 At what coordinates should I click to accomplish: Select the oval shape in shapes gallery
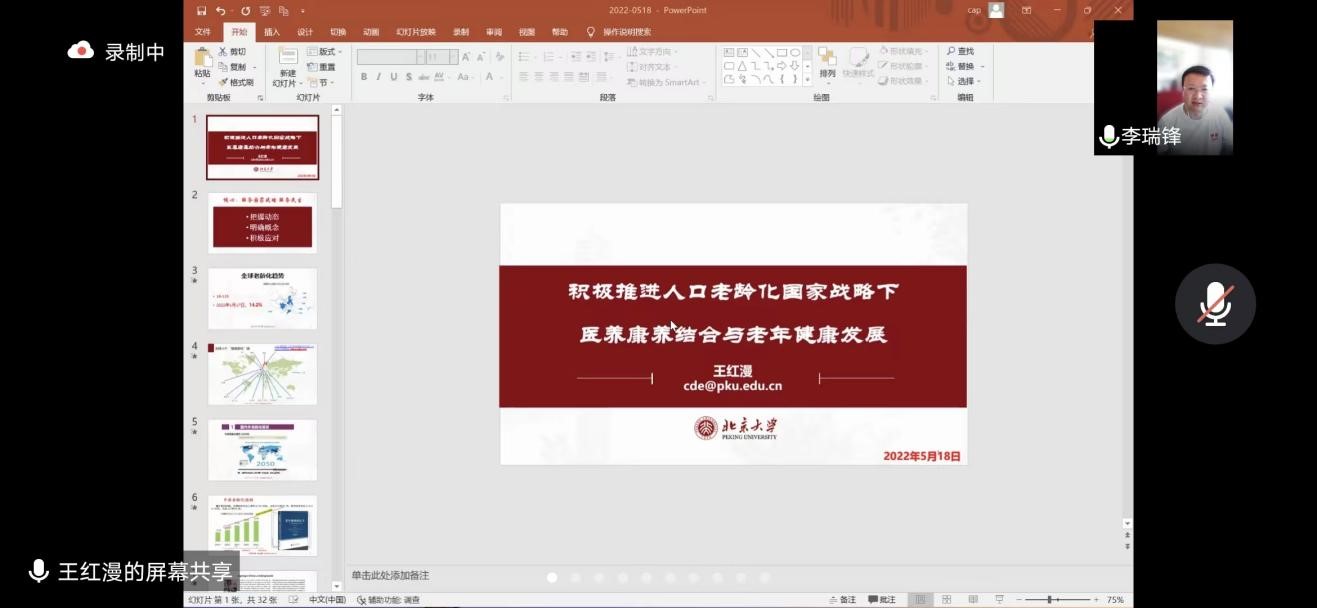pos(795,53)
